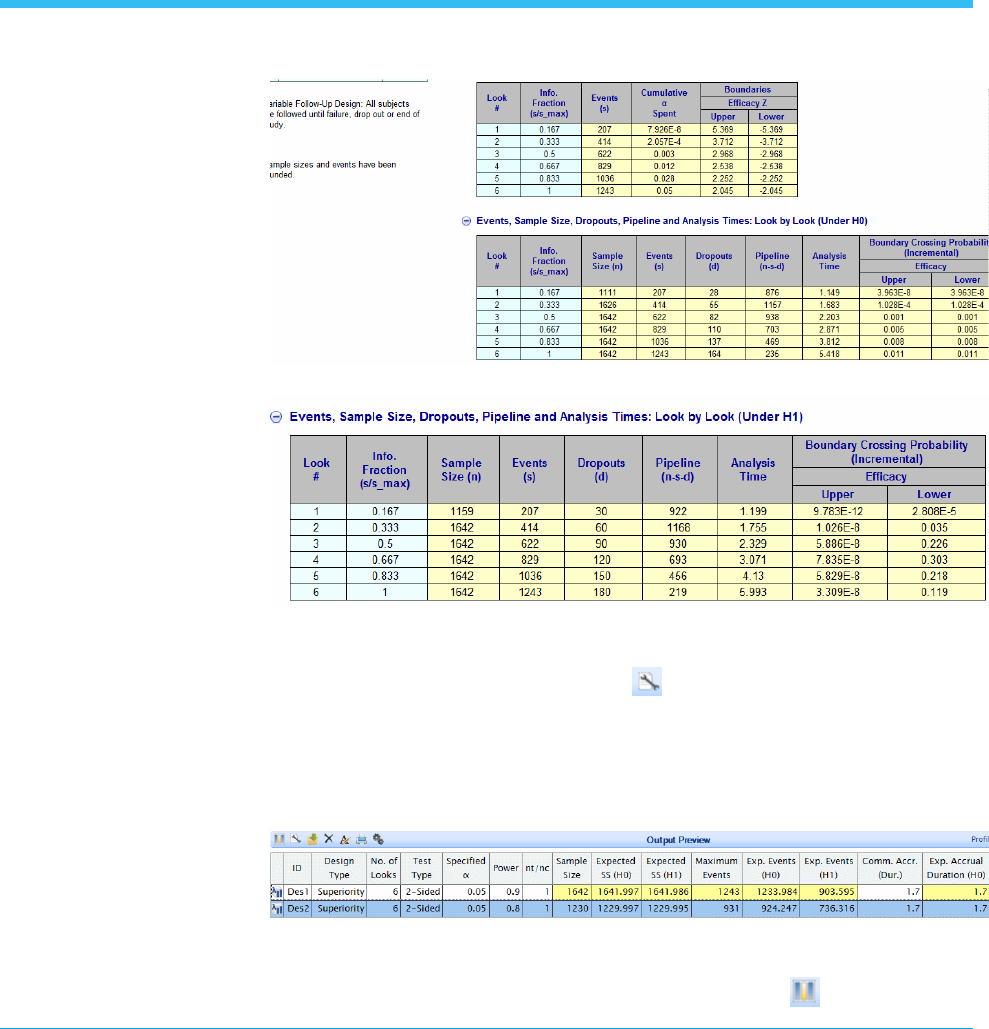Click H1 table lower probability 0.303
Viewport: 989px width, 1029px height.
(x=935, y=560)
